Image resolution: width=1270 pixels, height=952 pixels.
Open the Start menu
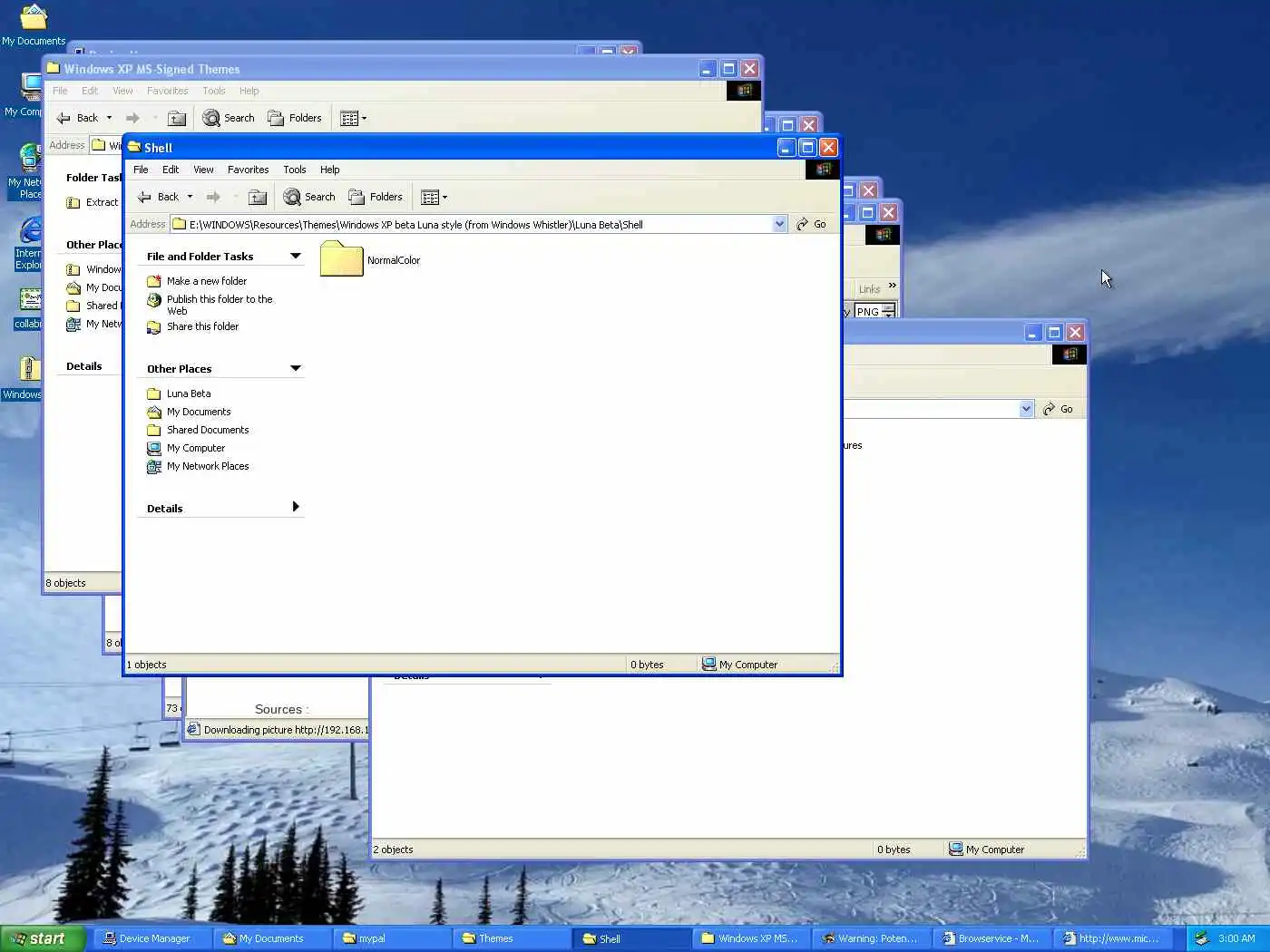[43, 938]
